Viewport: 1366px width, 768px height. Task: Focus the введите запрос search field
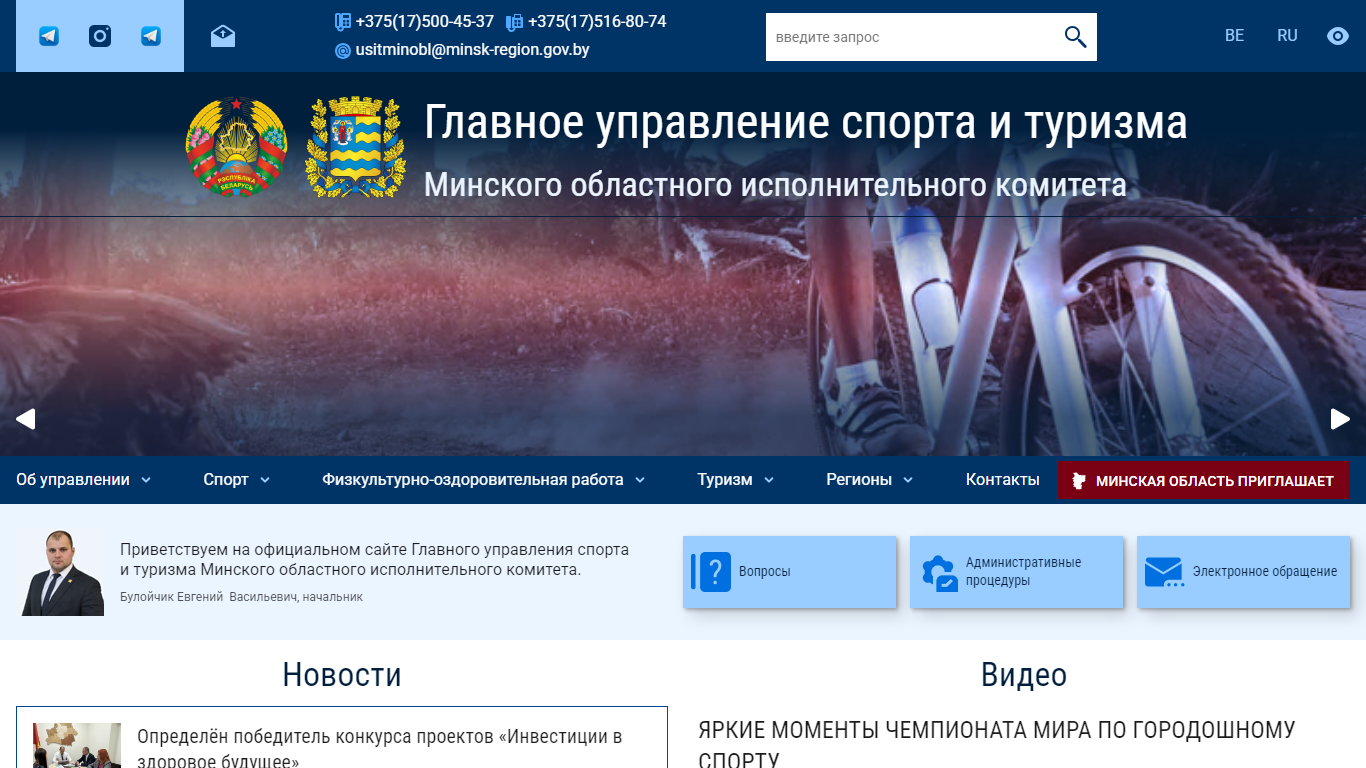[915, 37]
